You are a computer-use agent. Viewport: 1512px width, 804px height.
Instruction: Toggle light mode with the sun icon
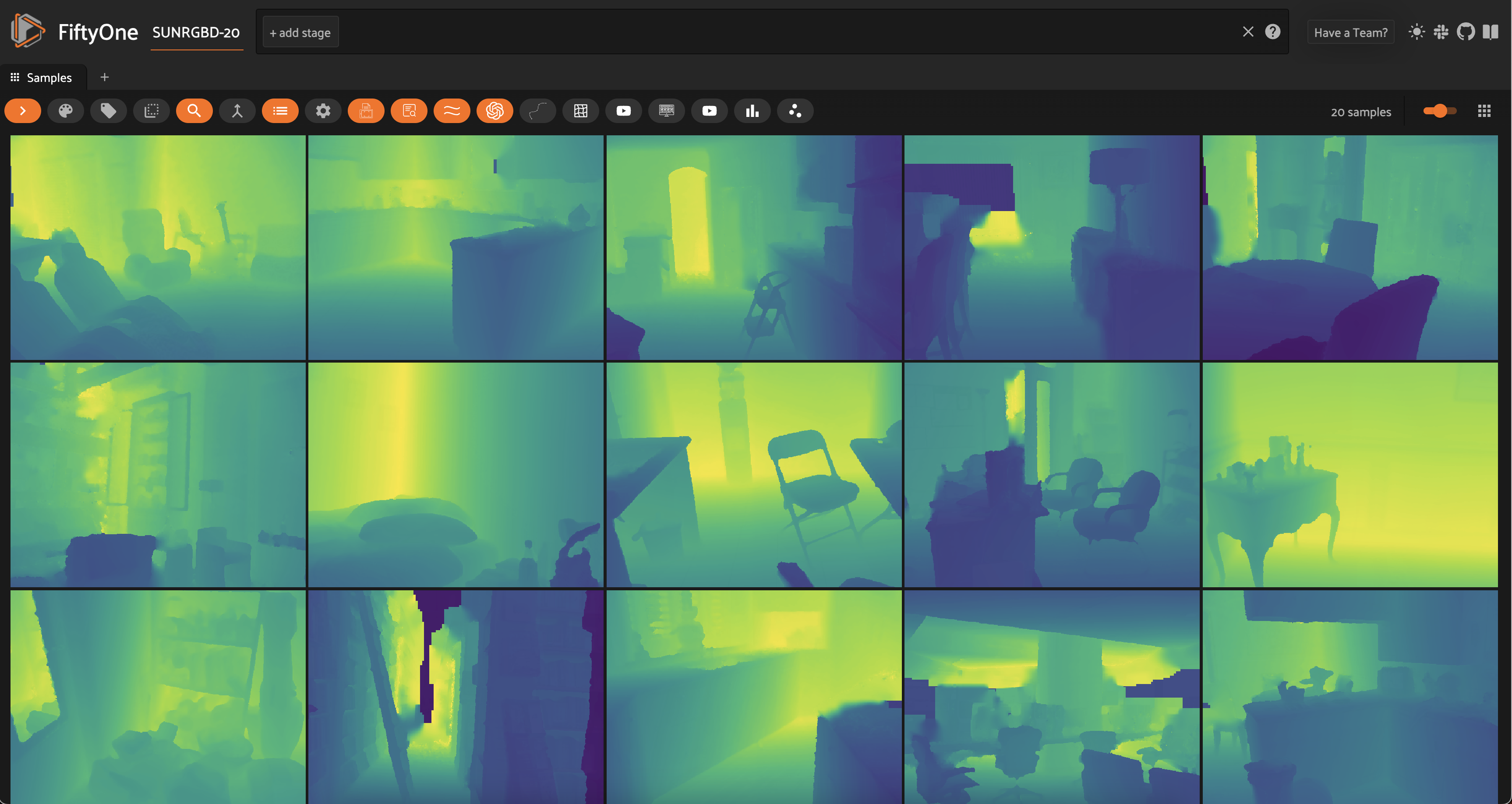tap(1417, 32)
